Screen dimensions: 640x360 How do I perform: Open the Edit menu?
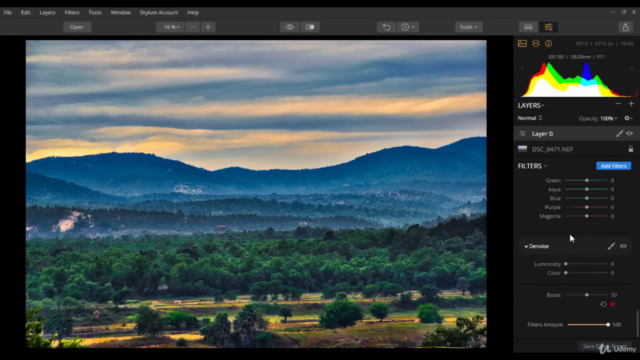(x=25, y=13)
